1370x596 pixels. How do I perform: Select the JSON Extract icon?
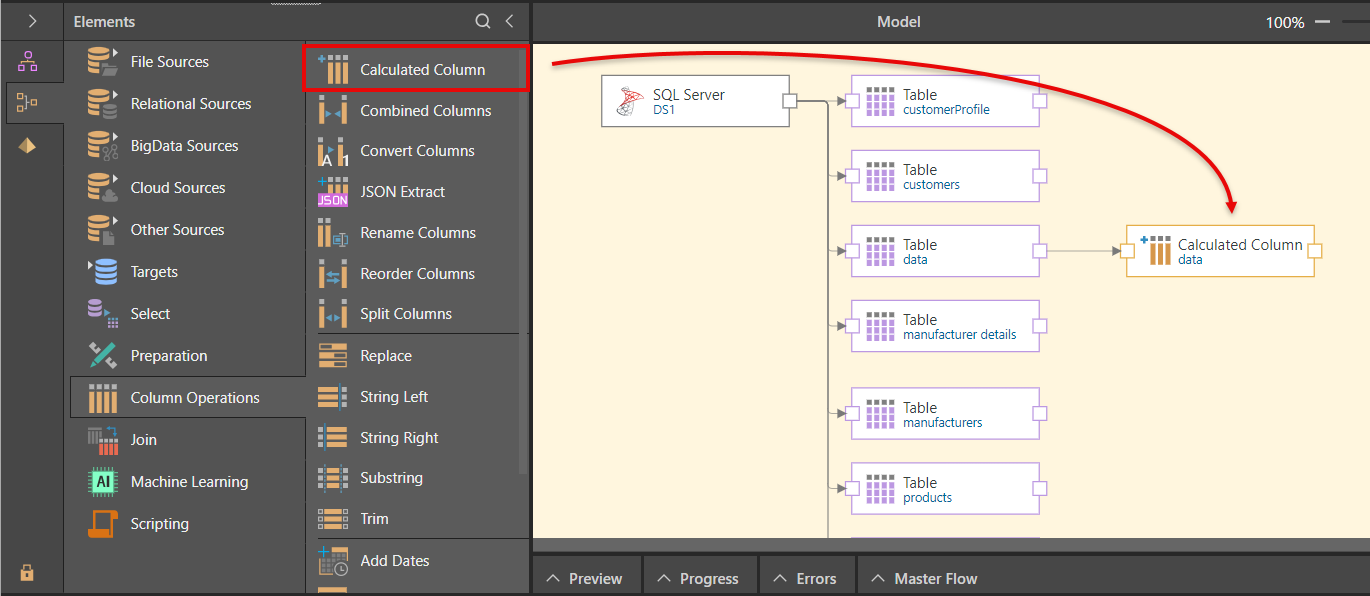(x=333, y=192)
